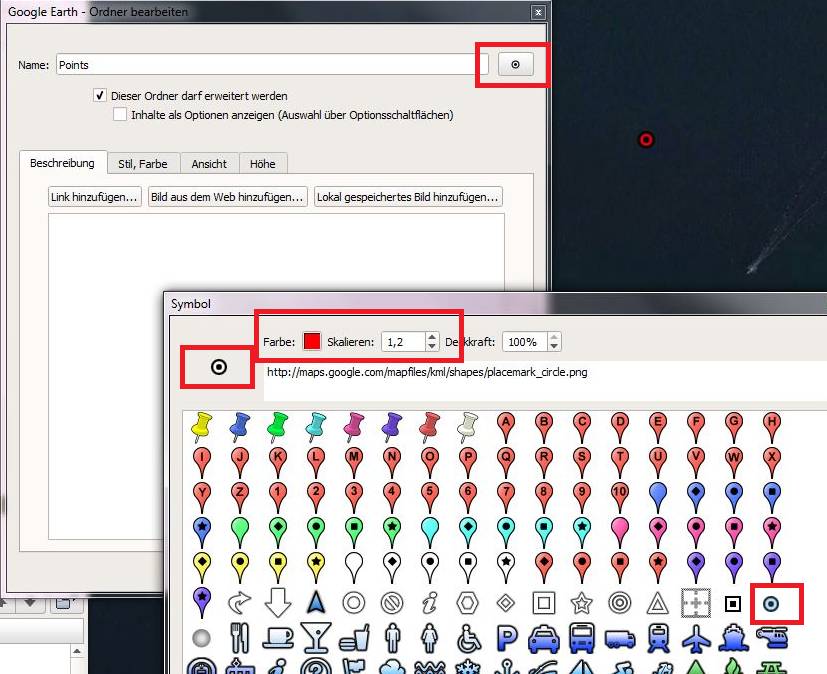Click the icon button beside the Name field
The height and width of the screenshot is (674, 827).
[x=516, y=65]
